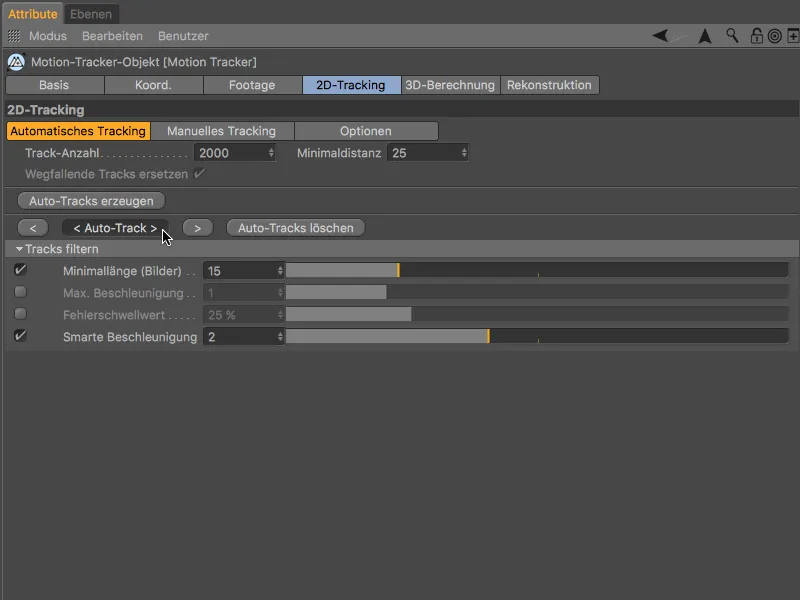Collapse the Tracks filtern section

tap(19, 249)
